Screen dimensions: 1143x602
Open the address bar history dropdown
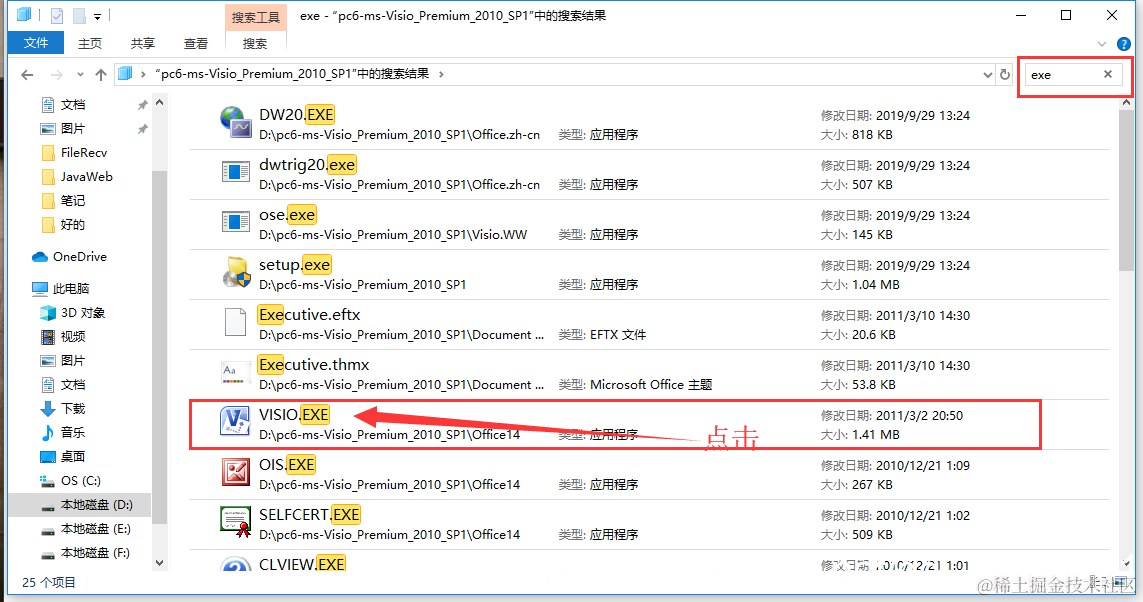[x=988, y=74]
